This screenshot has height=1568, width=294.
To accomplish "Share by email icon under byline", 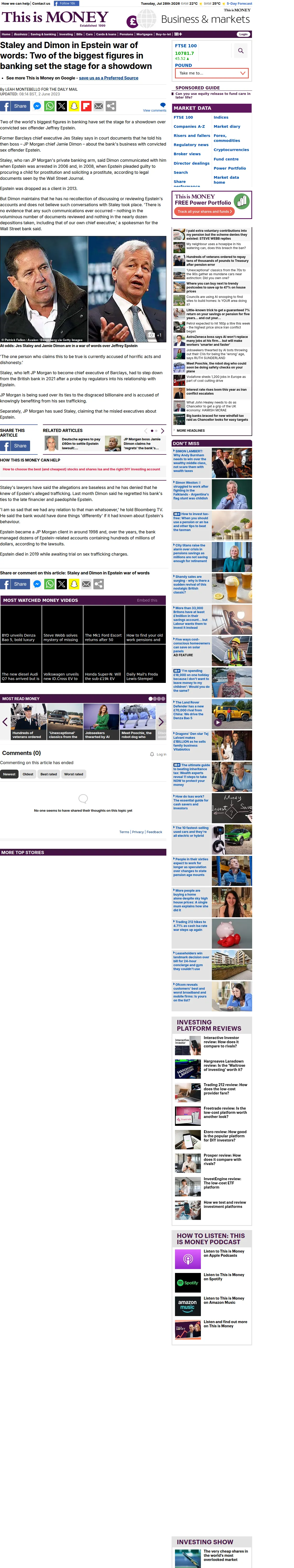I will [98, 106].
